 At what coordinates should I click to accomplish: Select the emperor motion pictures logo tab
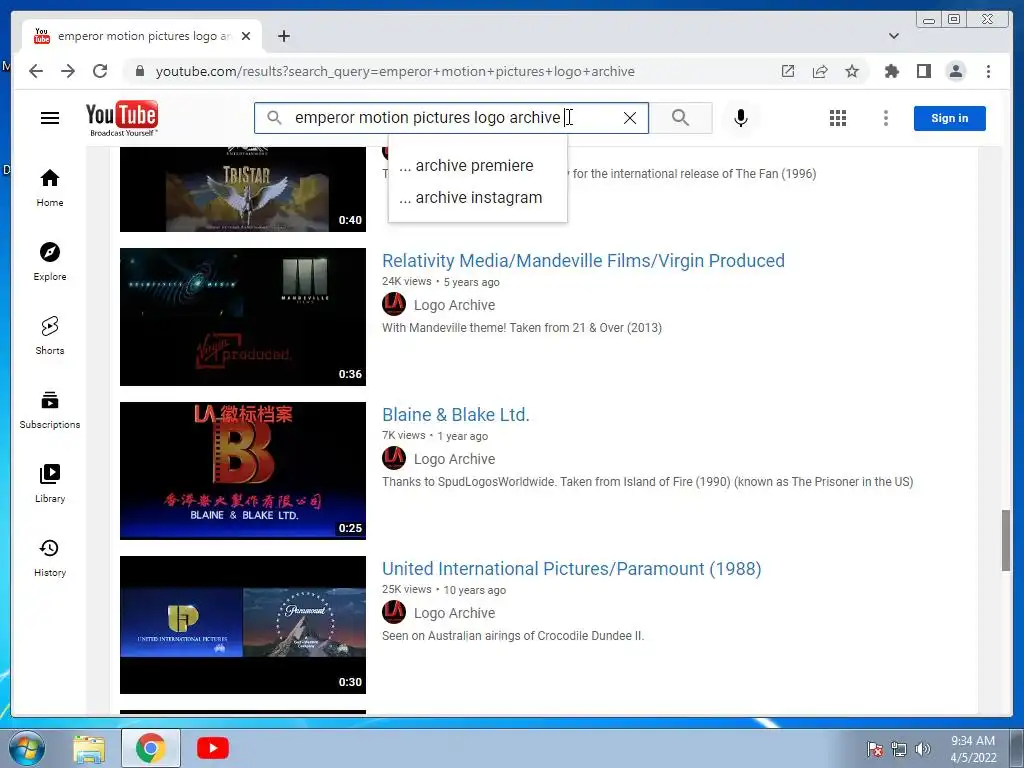point(142,36)
